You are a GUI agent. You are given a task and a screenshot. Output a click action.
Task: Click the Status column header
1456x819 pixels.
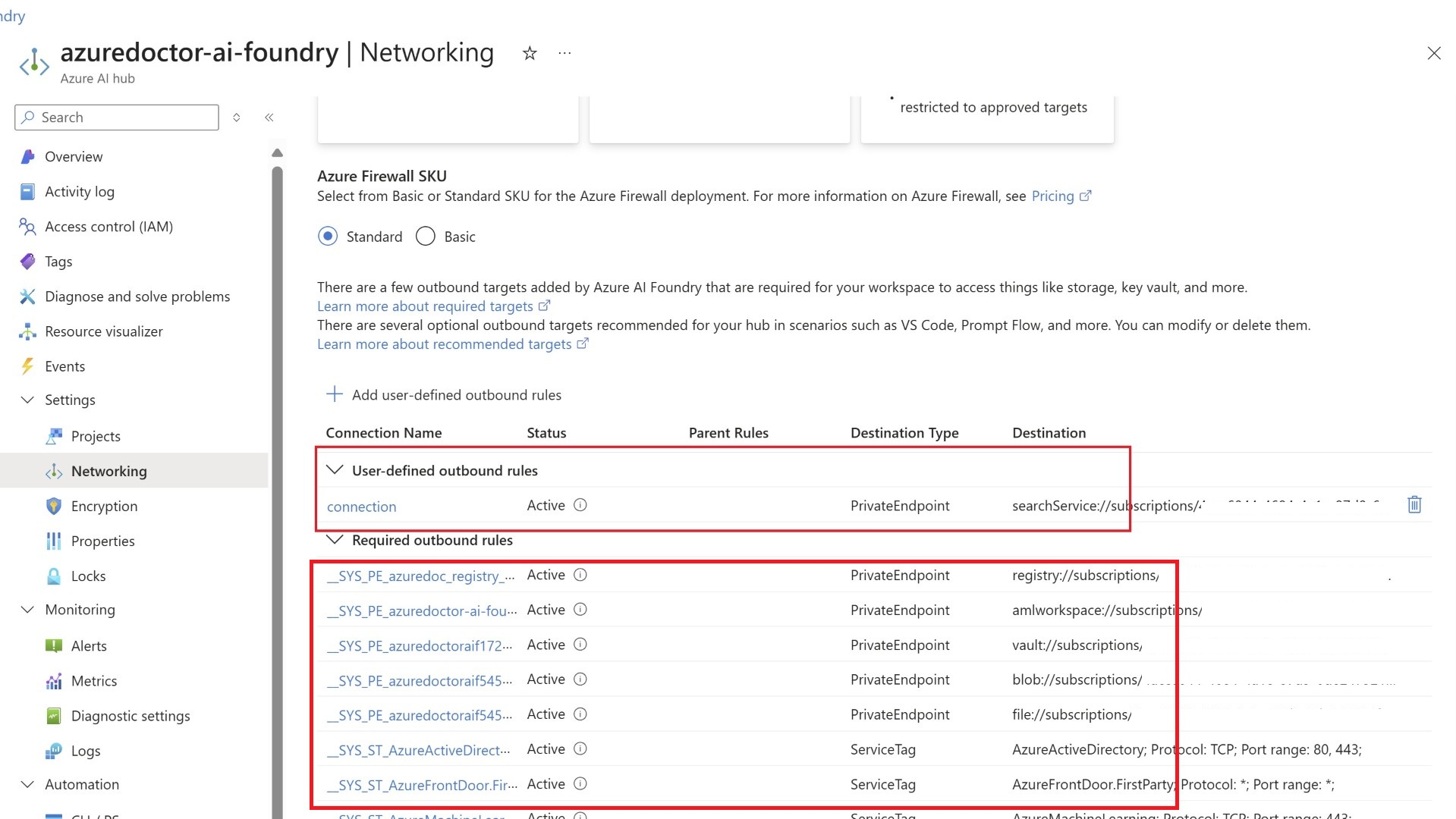pos(546,433)
